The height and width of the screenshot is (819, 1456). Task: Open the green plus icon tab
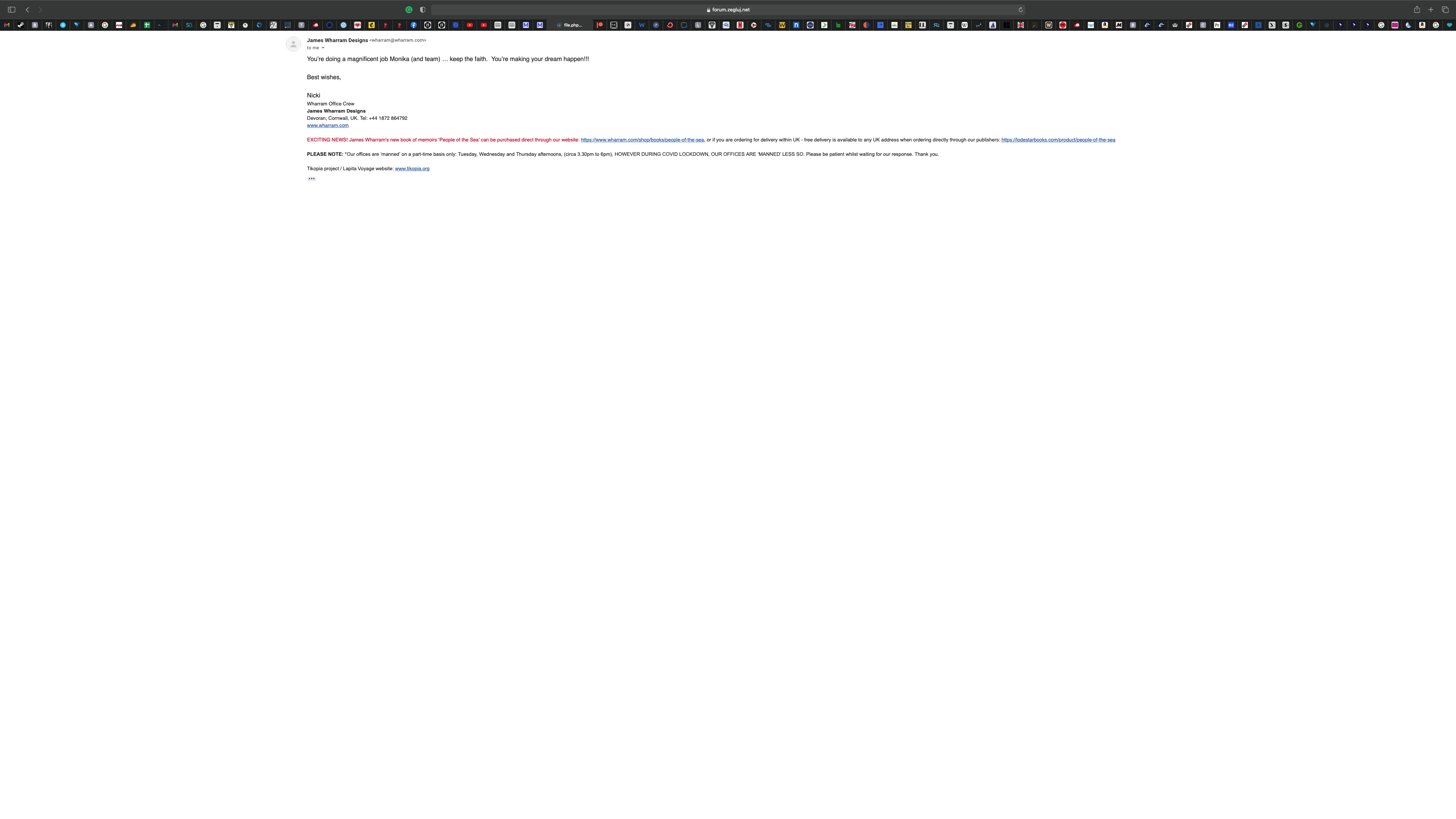click(x=147, y=25)
